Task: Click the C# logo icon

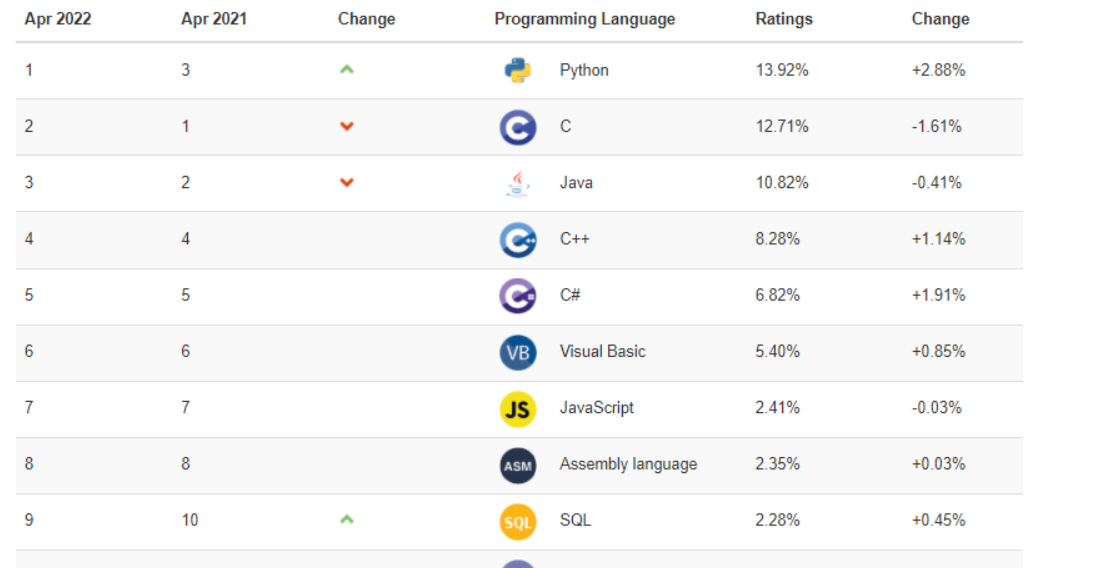Action: click(x=518, y=295)
